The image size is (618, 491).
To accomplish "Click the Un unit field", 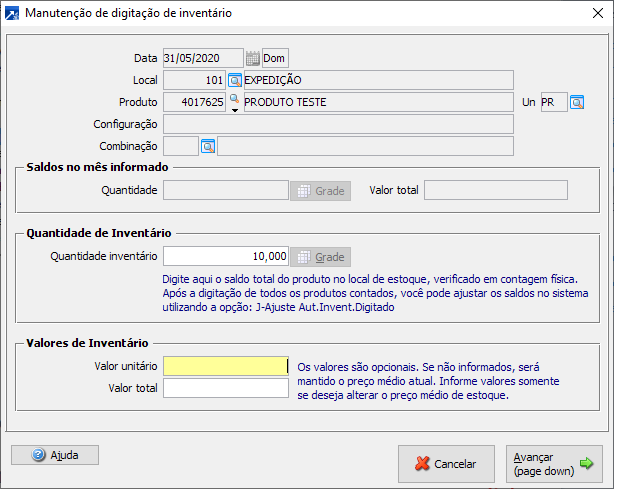I will [553, 102].
